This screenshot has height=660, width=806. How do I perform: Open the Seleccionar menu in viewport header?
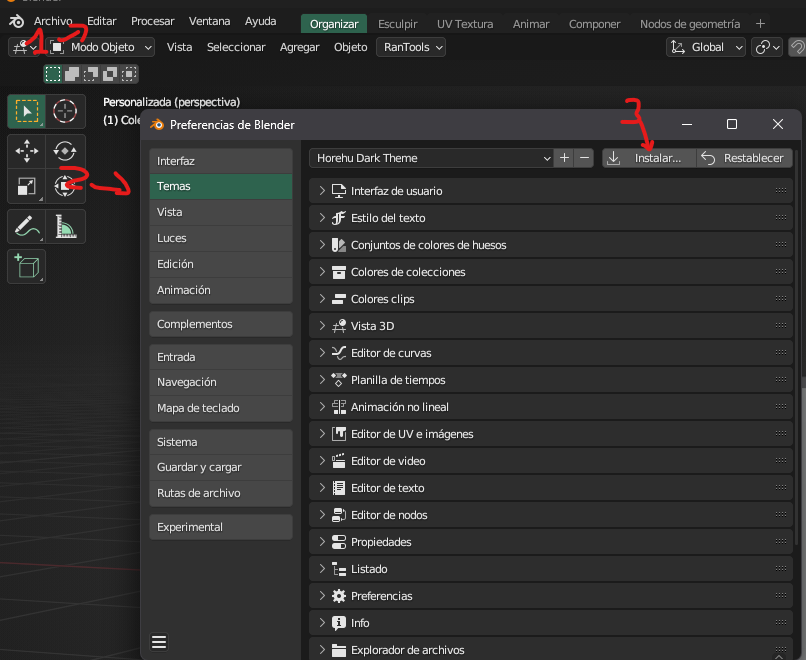(x=236, y=47)
